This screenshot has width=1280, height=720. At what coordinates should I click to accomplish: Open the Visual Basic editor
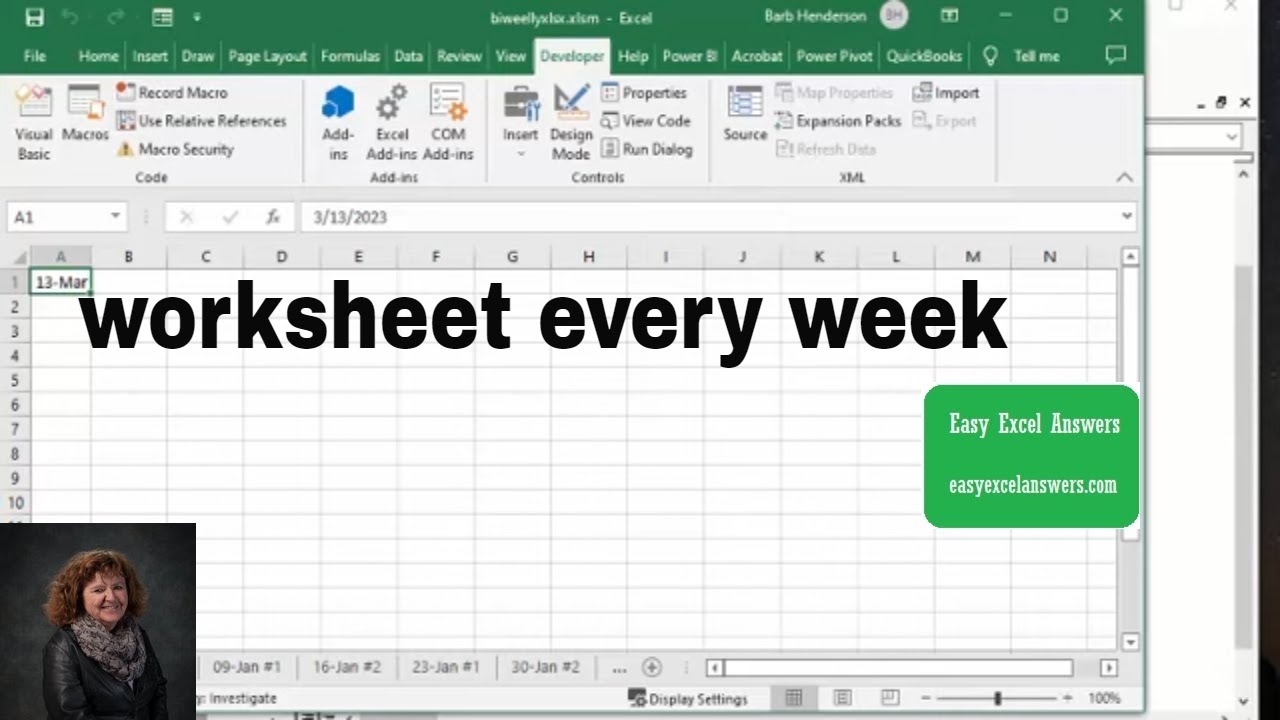34,122
